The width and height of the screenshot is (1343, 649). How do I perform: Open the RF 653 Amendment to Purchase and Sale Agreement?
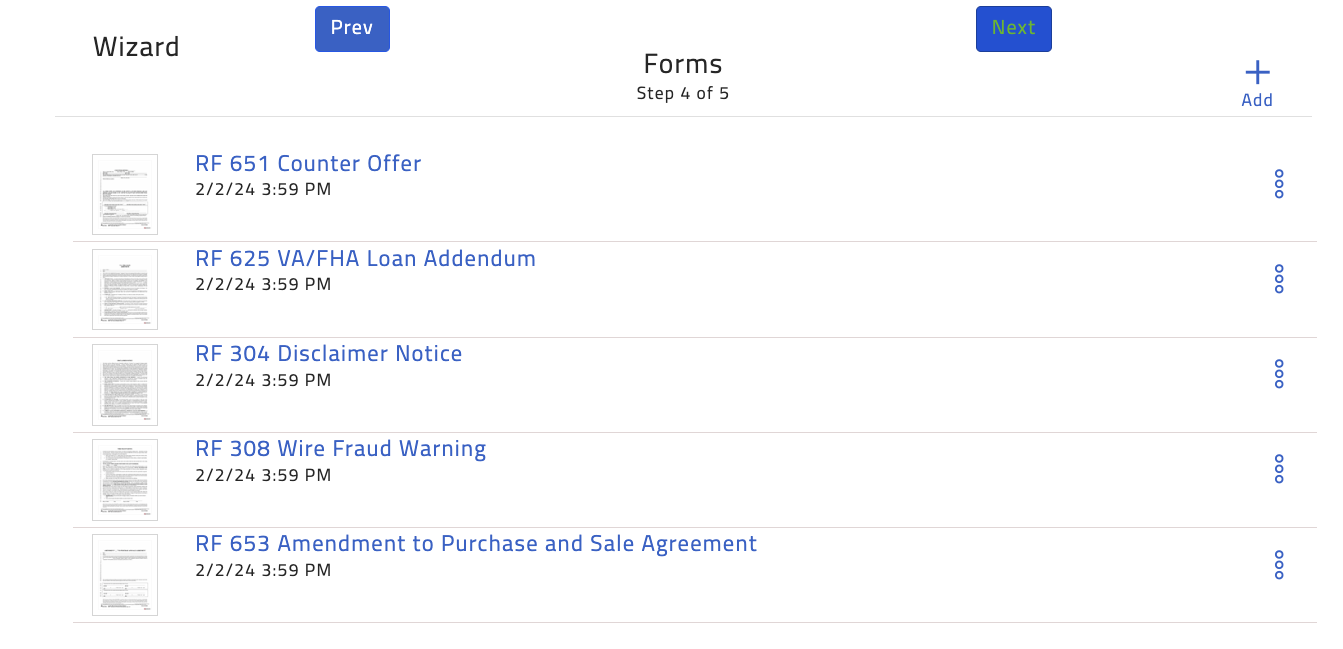tap(476, 543)
